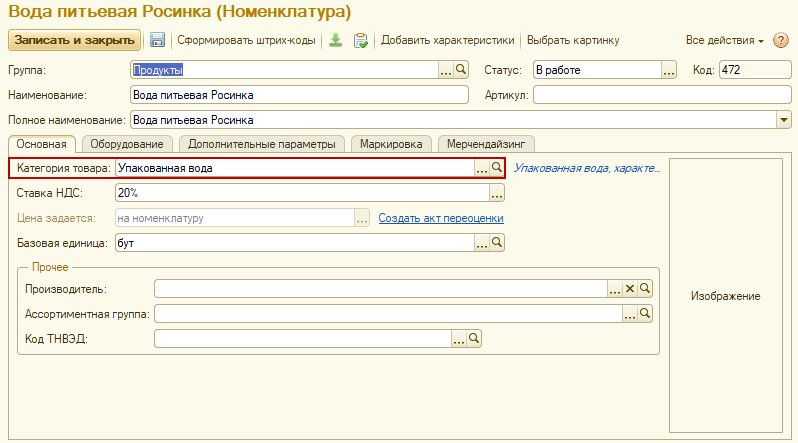
Task: Click ellipsis button in Производитель field
Action: tap(615, 289)
